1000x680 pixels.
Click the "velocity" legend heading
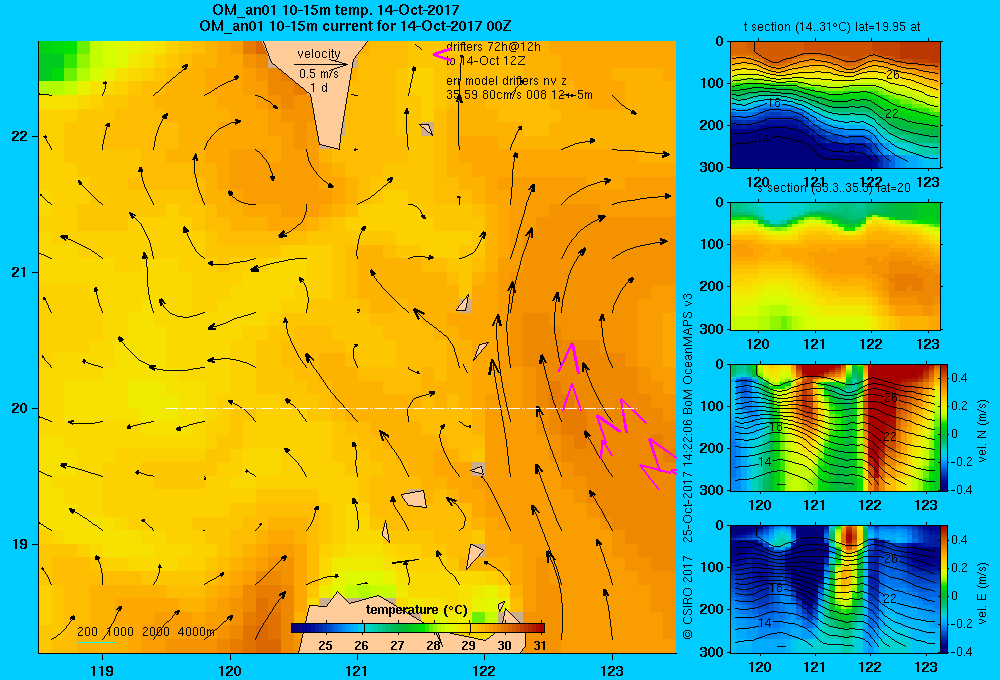click(319, 54)
